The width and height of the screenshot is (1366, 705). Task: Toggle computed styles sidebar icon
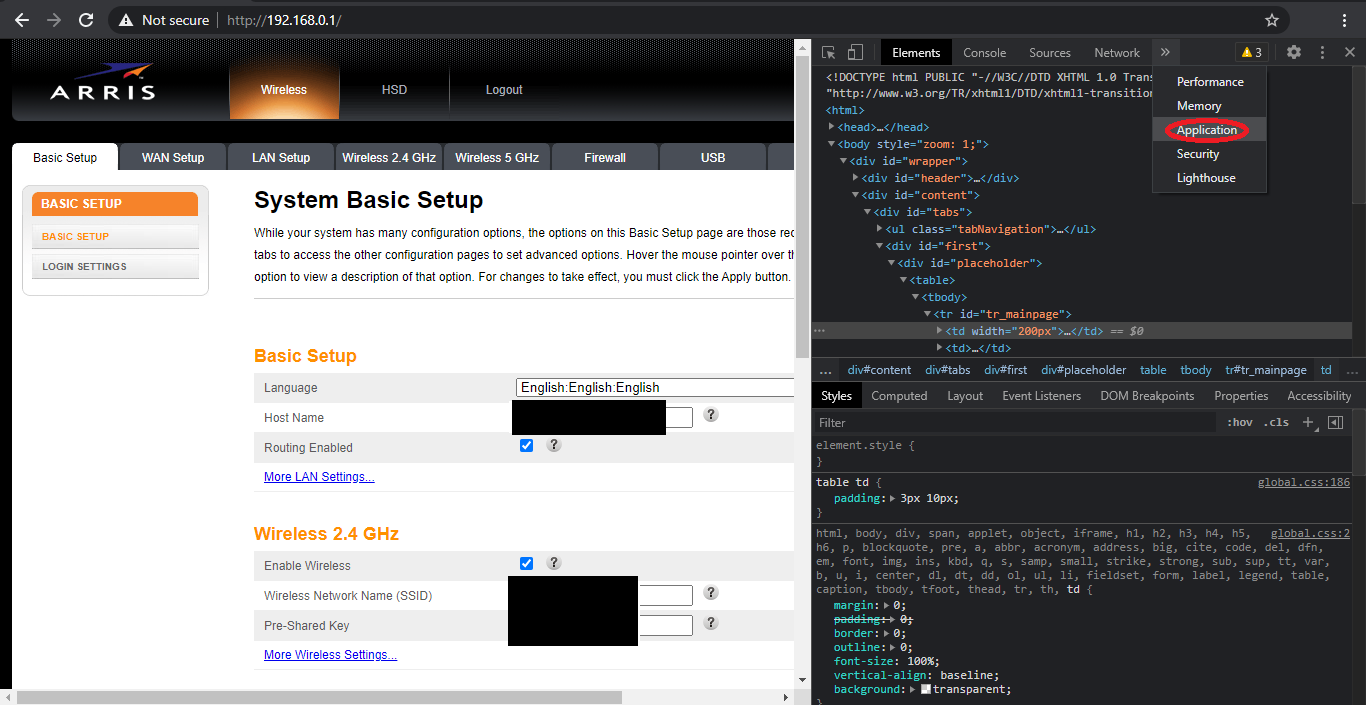click(x=1335, y=423)
